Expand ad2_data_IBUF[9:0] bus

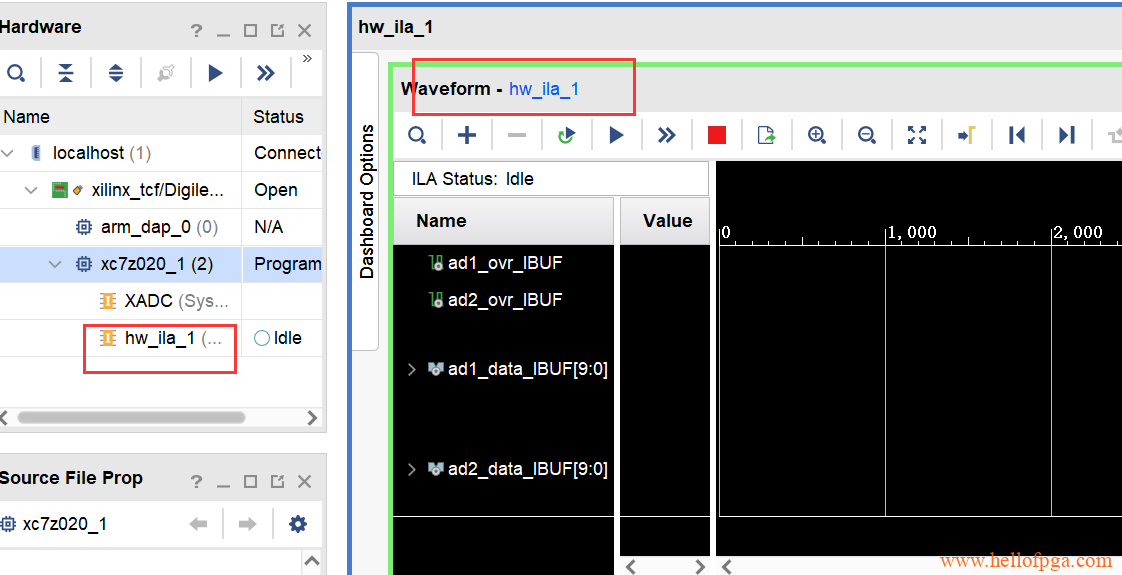411,469
